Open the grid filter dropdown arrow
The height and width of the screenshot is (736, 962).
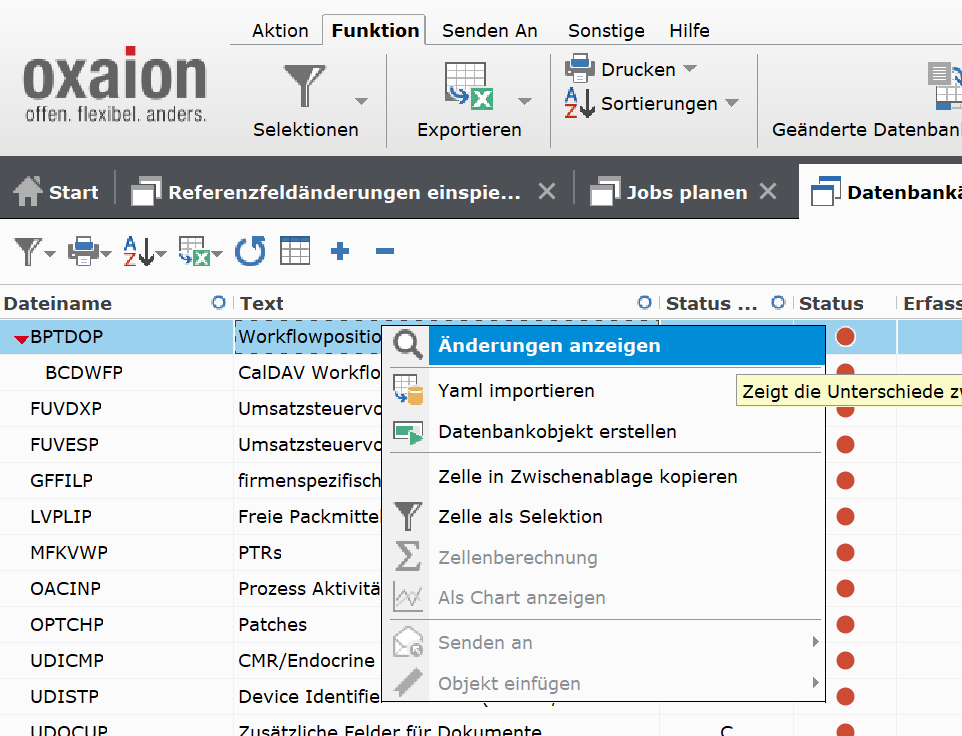(x=50, y=254)
